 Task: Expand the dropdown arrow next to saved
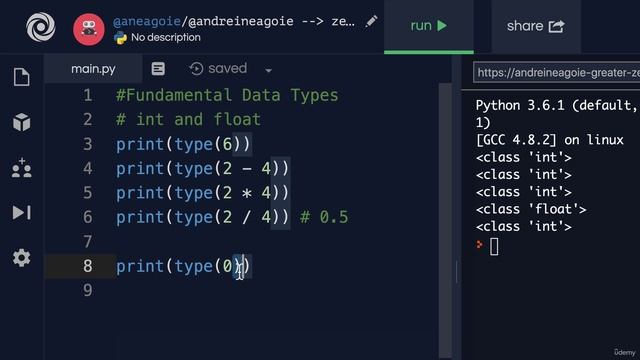(268, 70)
